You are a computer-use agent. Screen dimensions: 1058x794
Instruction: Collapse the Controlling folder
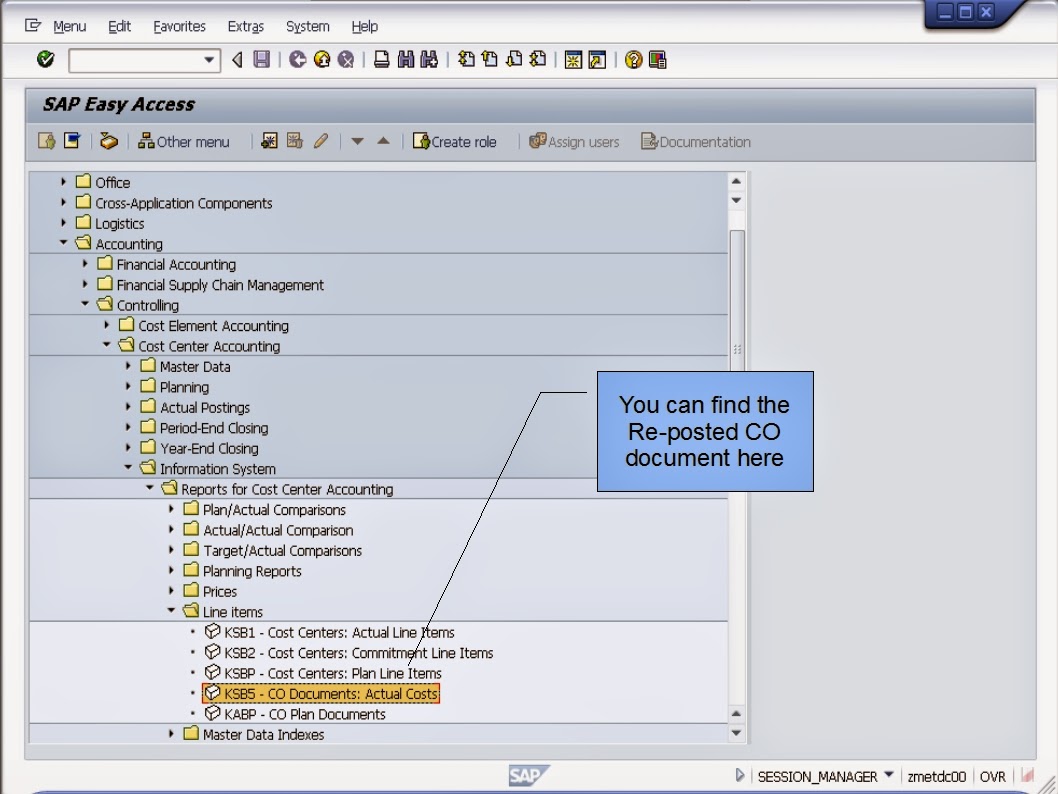tap(85, 304)
